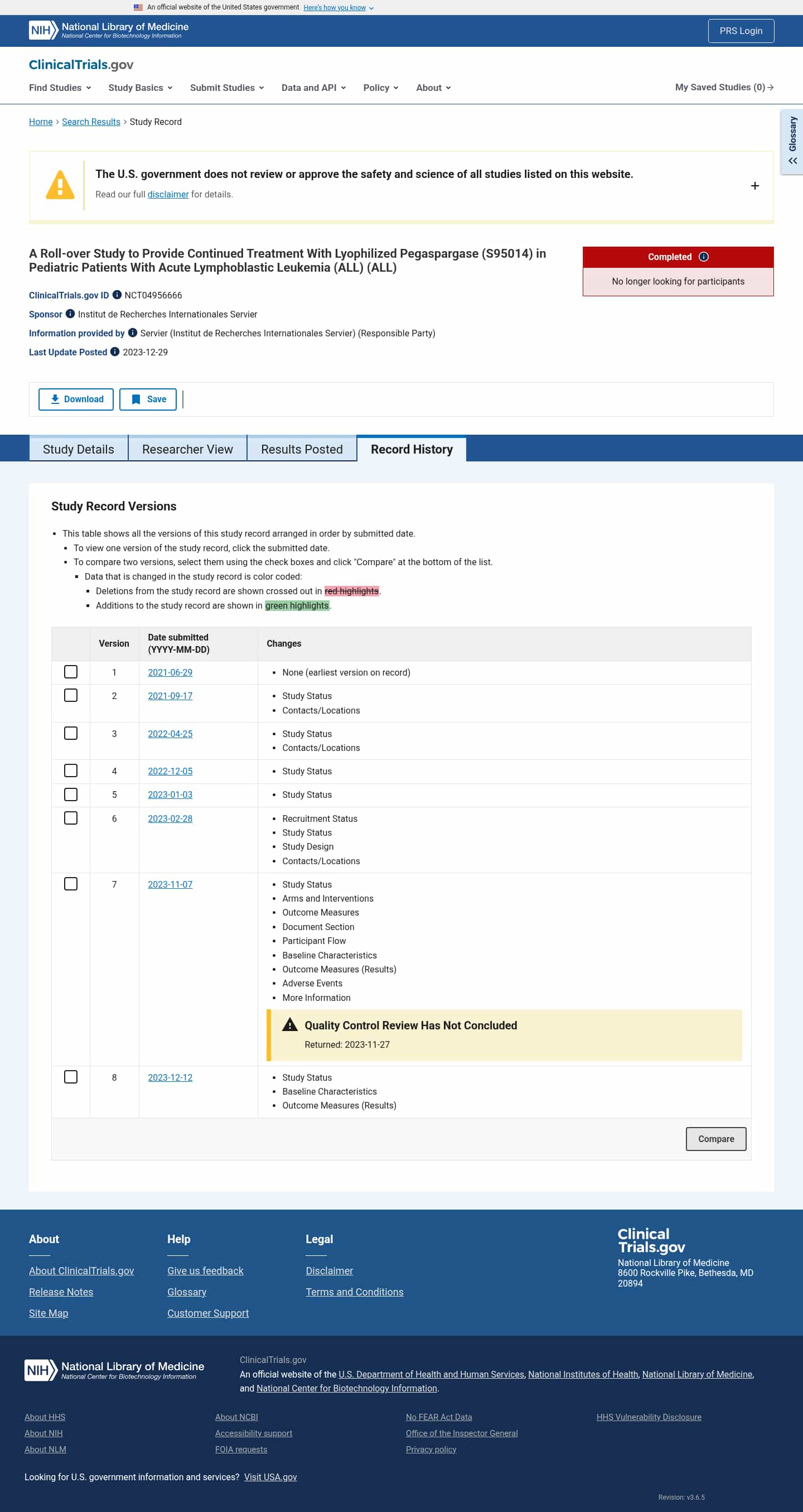Mark the checkbox for version 6

70,817
